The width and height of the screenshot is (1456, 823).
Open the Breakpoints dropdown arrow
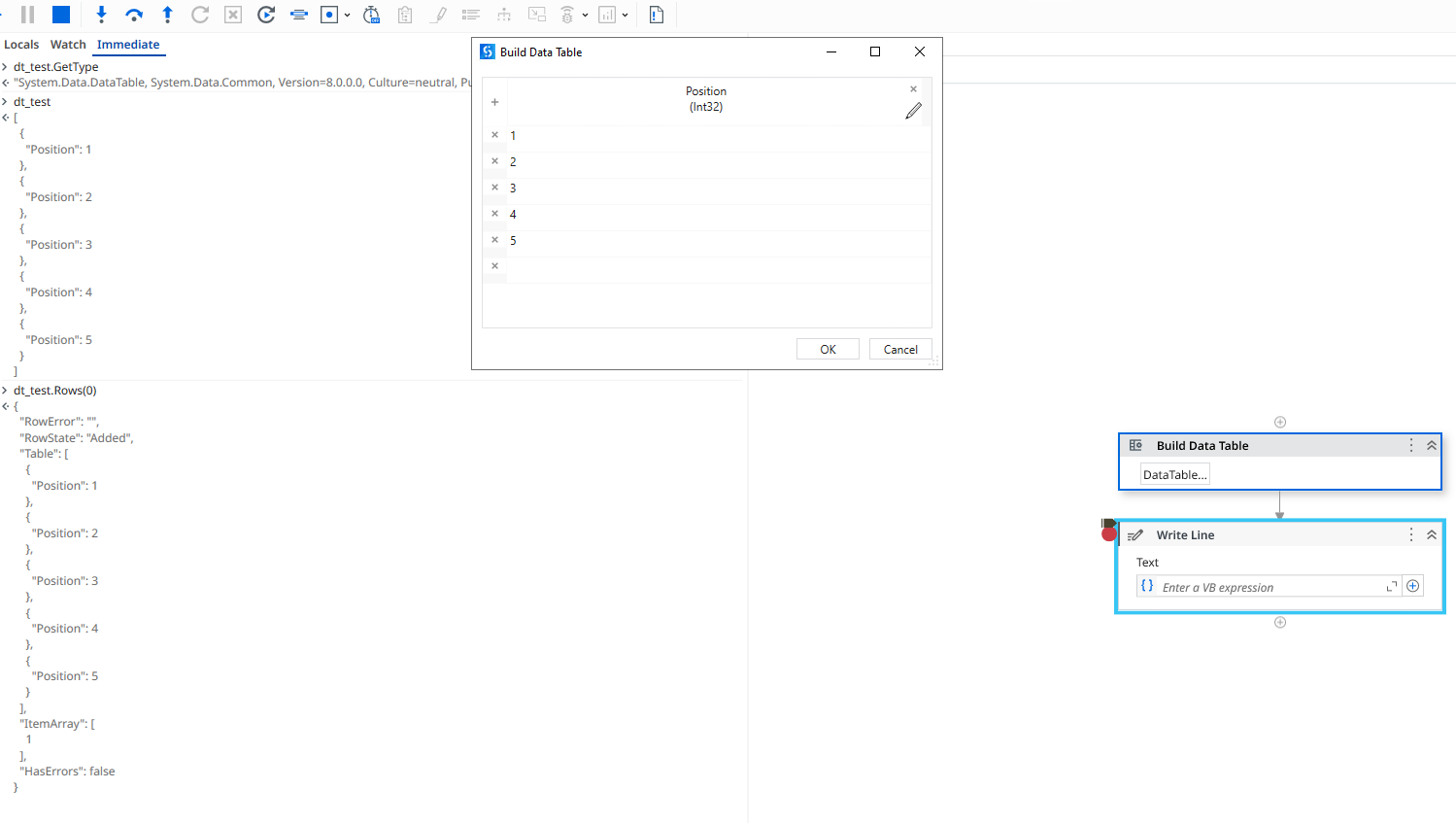tap(347, 14)
